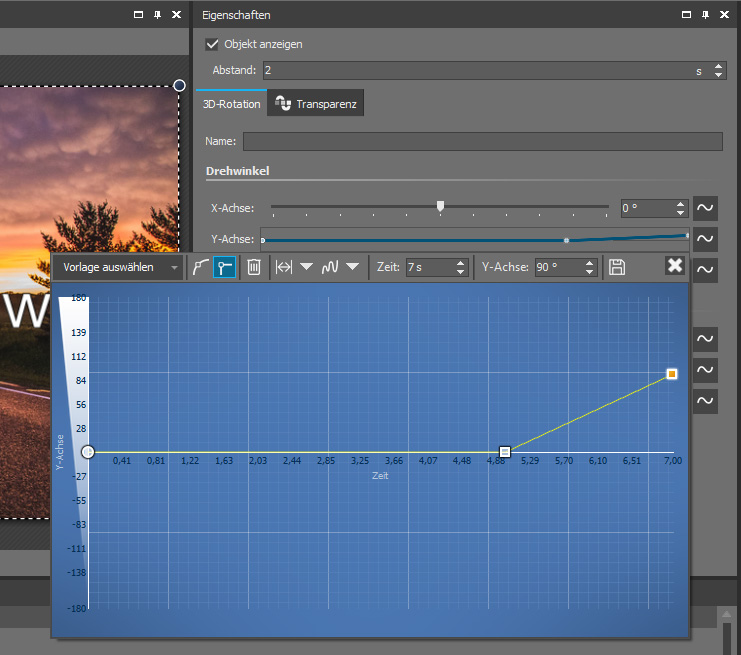Pin the Eigenschaften panel
This screenshot has width=741, height=655.
click(x=704, y=15)
